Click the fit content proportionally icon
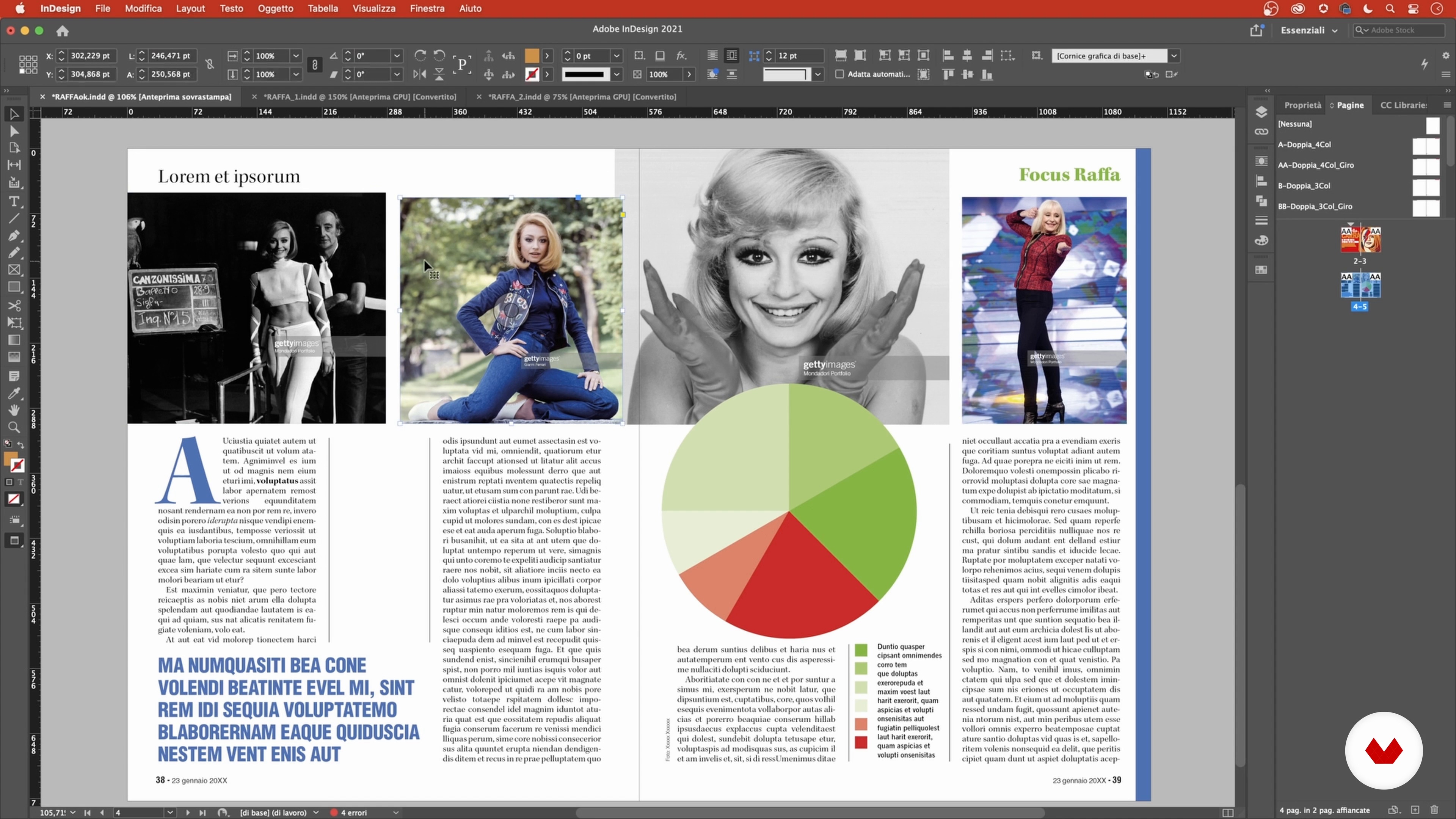This screenshot has width=1456, height=819. 860,55
